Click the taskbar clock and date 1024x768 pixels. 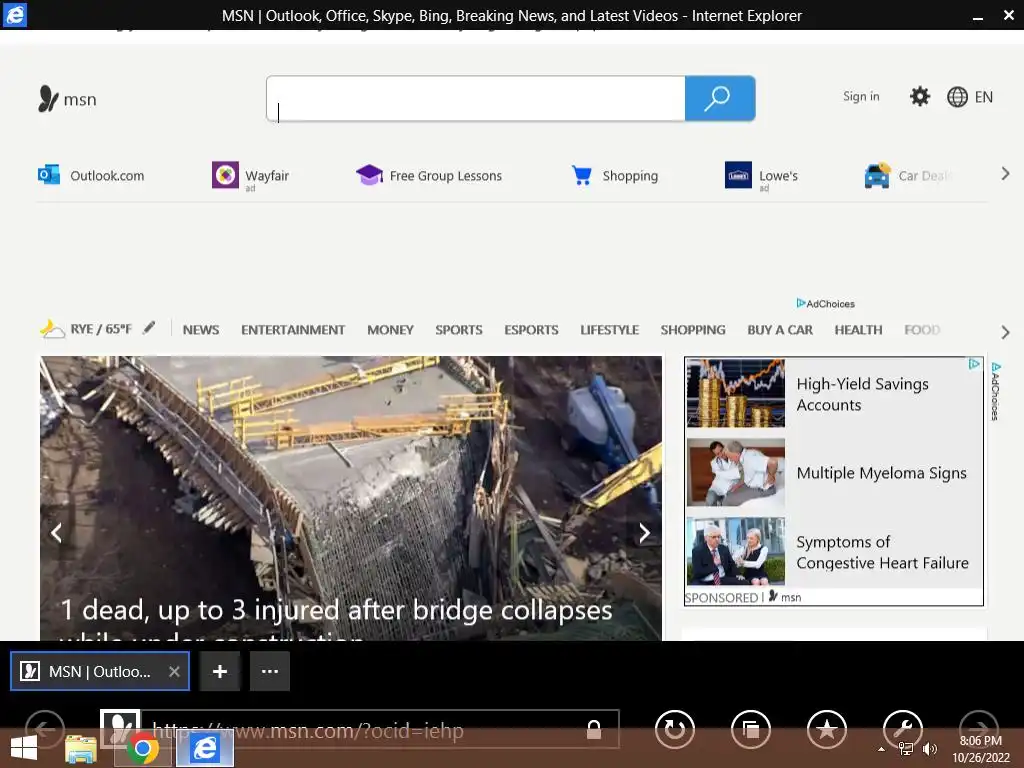[980, 749]
